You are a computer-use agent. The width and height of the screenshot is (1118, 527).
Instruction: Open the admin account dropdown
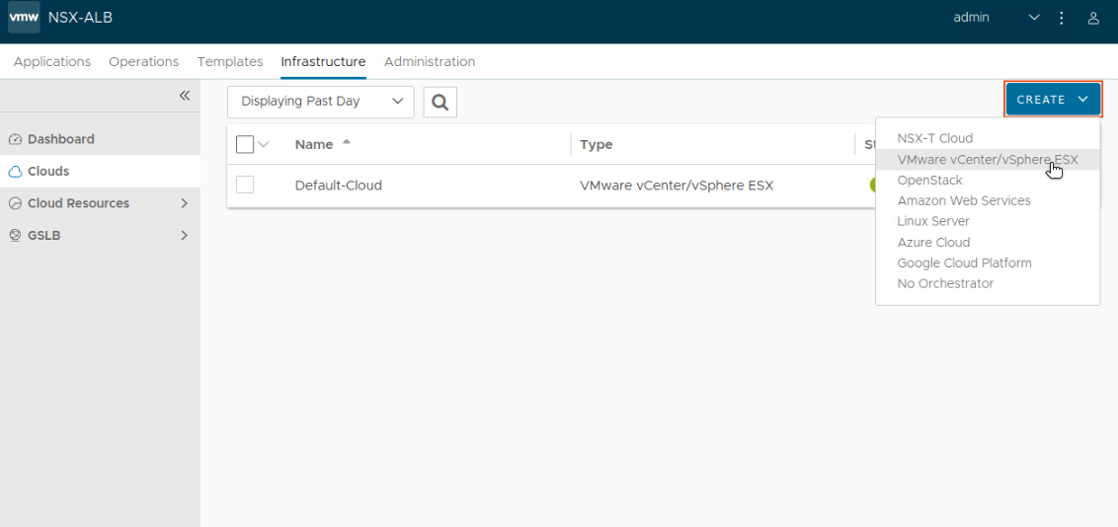pyautogui.click(x=997, y=18)
